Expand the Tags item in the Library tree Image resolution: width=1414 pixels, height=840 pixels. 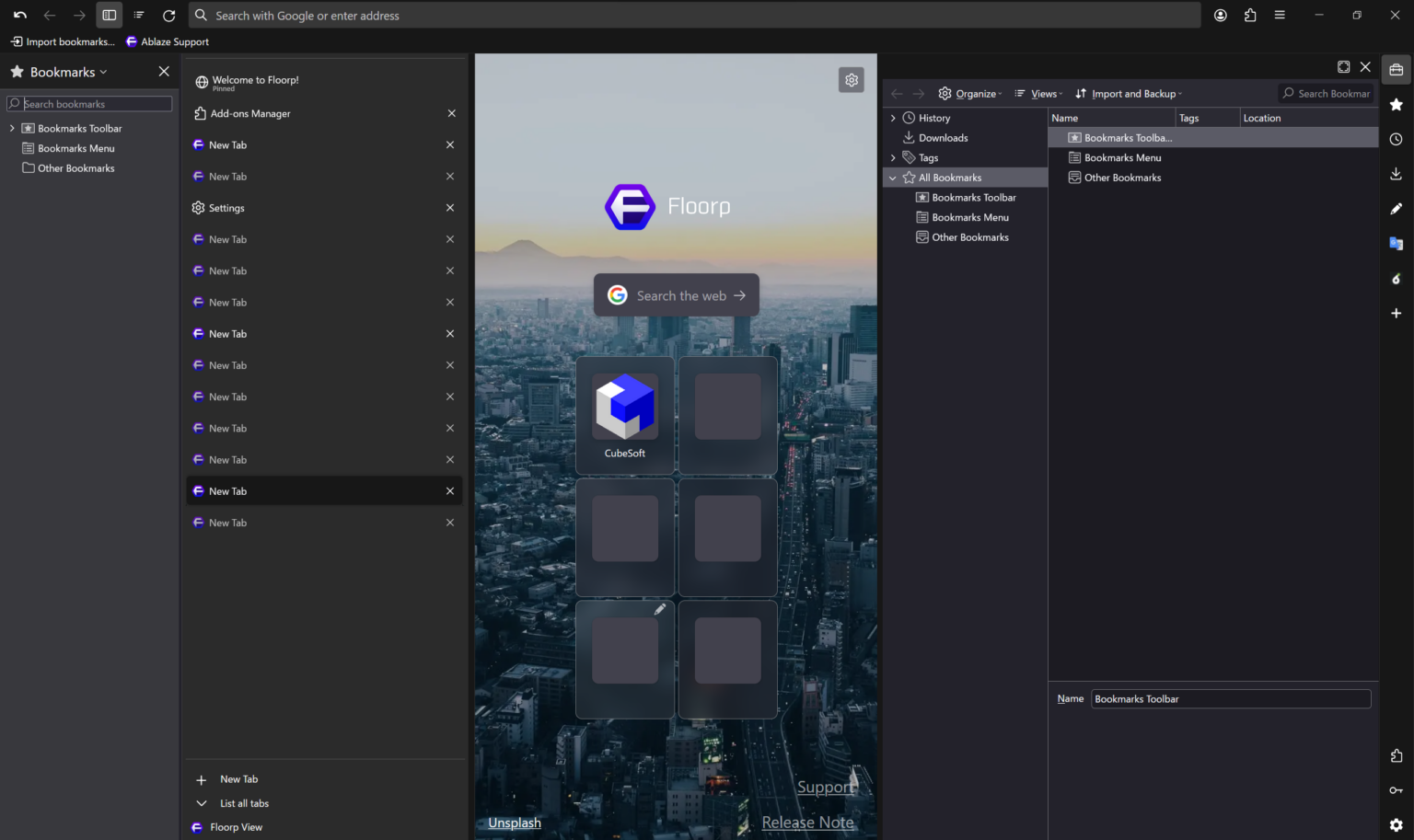[x=893, y=157]
